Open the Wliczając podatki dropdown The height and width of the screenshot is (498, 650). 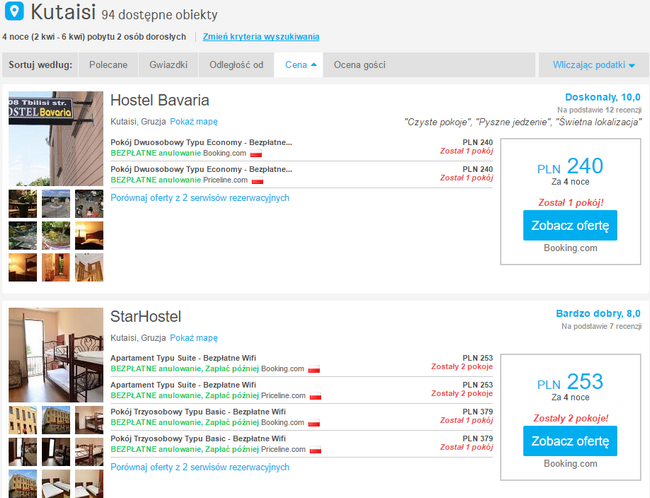[x=594, y=65]
